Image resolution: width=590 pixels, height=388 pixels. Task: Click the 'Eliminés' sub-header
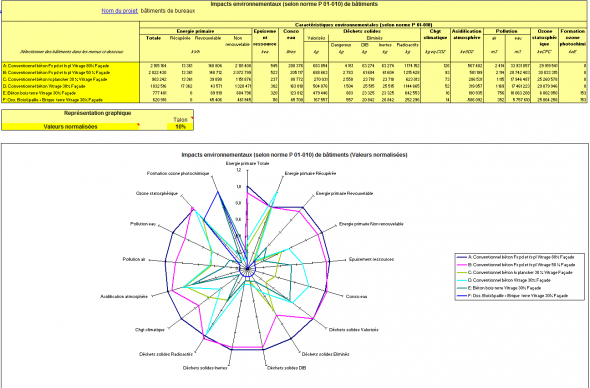[x=374, y=38]
